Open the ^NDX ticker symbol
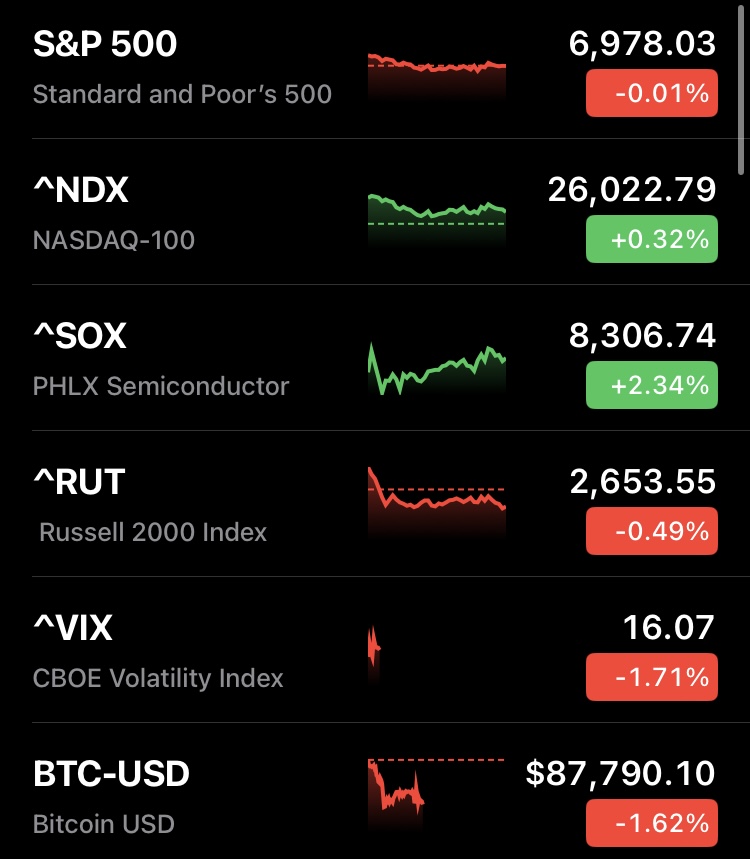The height and width of the screenshot is (859, 750). [x=81, y=190]
